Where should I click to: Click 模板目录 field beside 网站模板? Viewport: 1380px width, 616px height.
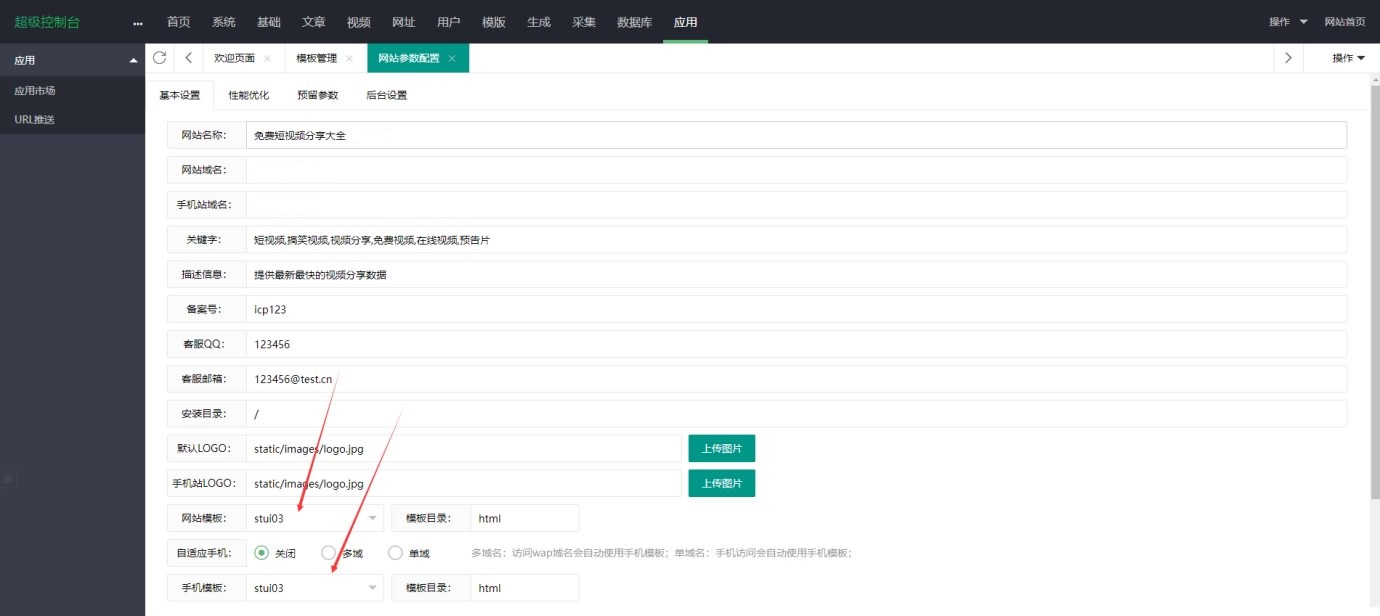tap(525, 518)
